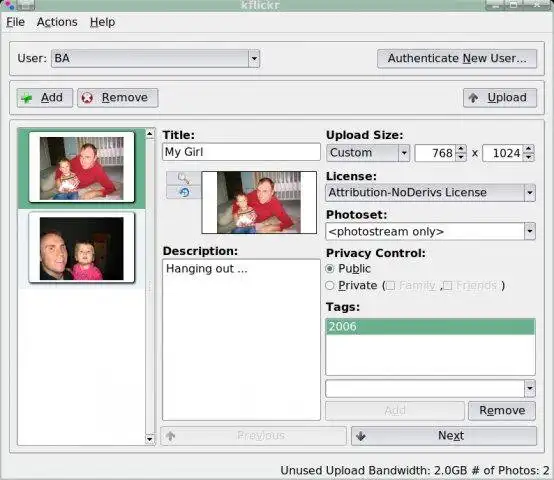The height and width of the screenshot is (480, 554).
Task: Decrease the 768 width value
Action: 461,157
